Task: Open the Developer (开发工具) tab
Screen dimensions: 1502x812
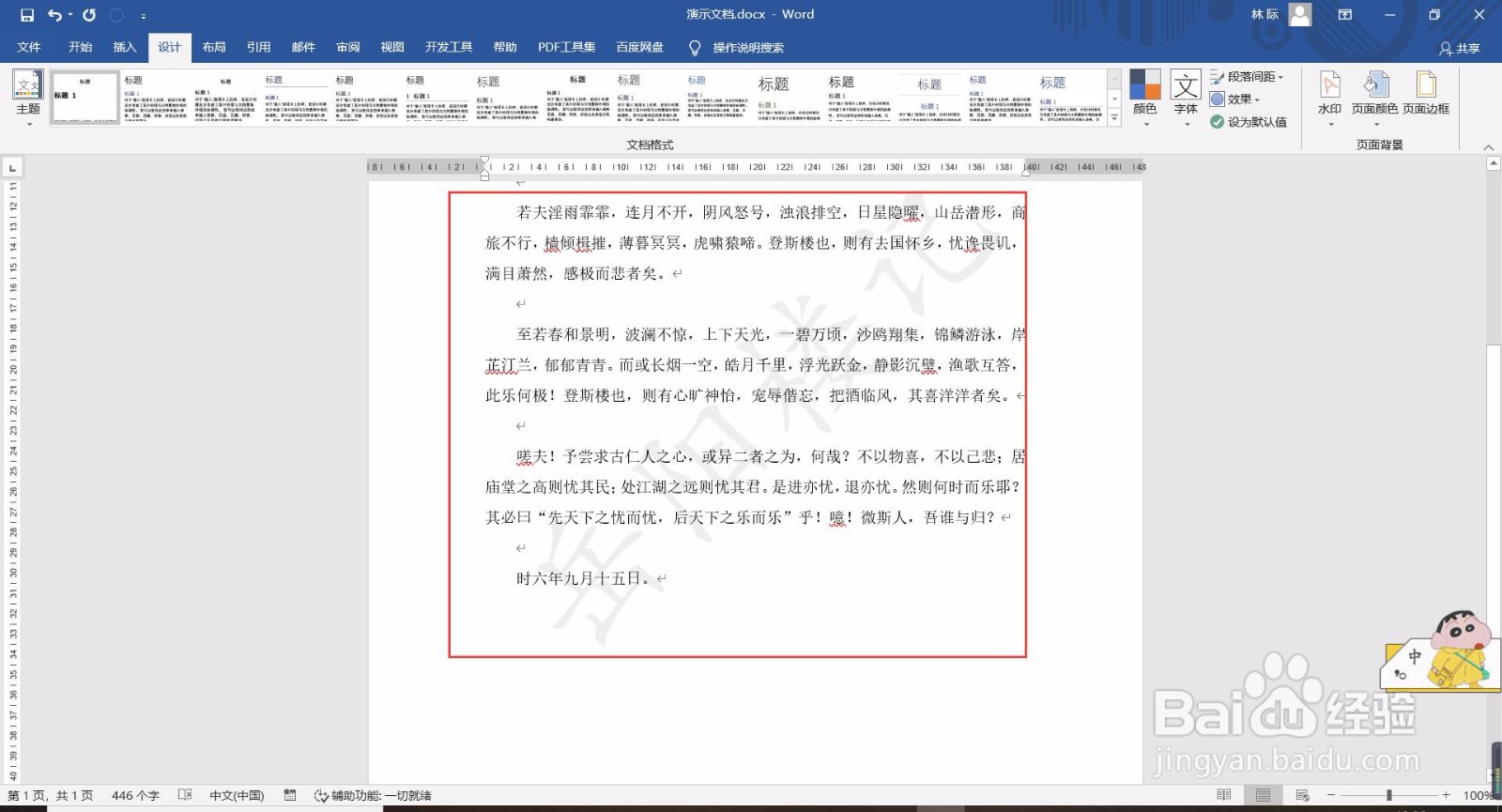Action: click(449, 47)
